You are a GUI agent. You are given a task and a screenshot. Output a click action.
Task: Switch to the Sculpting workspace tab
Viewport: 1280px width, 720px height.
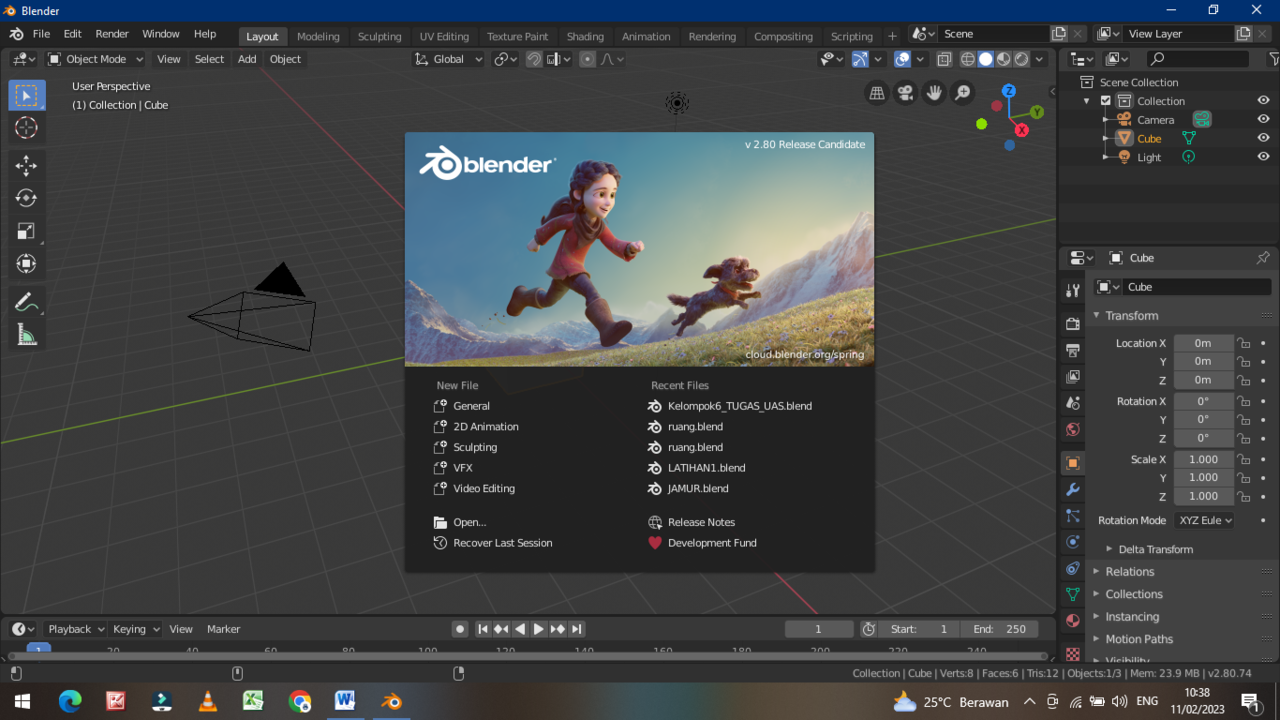pyautogui.click(x=380, y=36)
